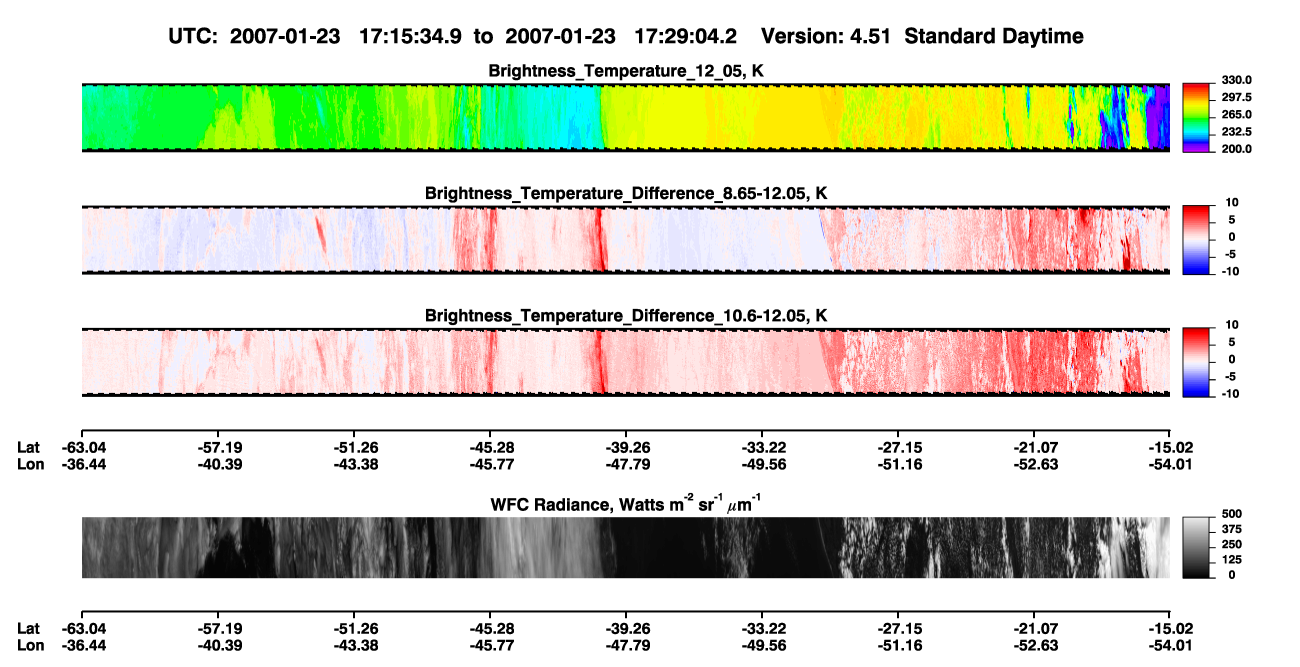Click the '-10' label on the 8.65-12.05 colorbar

click(1229, 271)
